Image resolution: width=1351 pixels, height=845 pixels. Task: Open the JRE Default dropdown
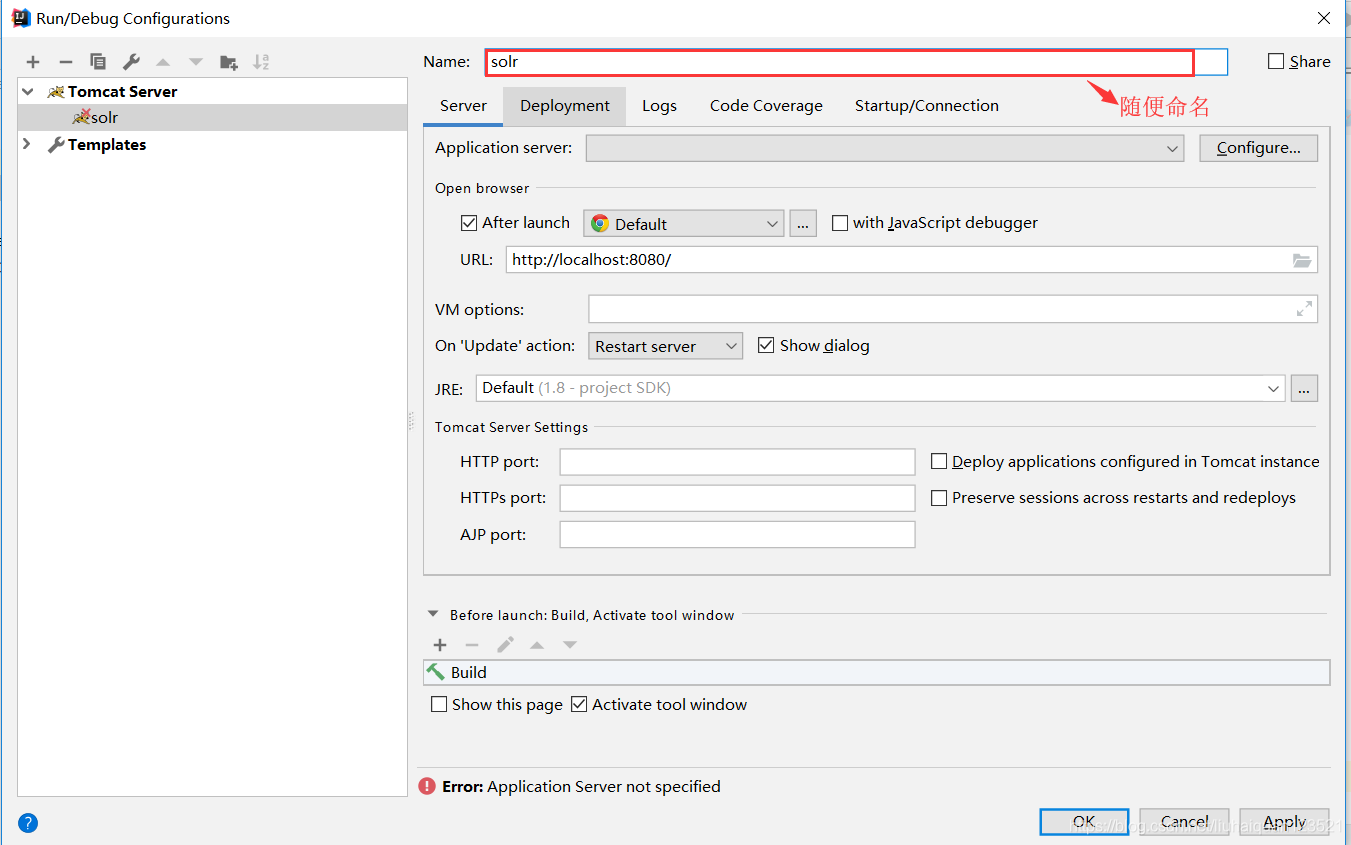point(880,388)
